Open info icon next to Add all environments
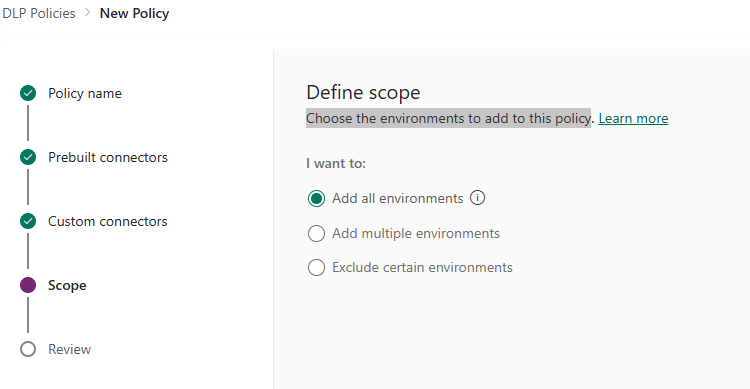 477,198
